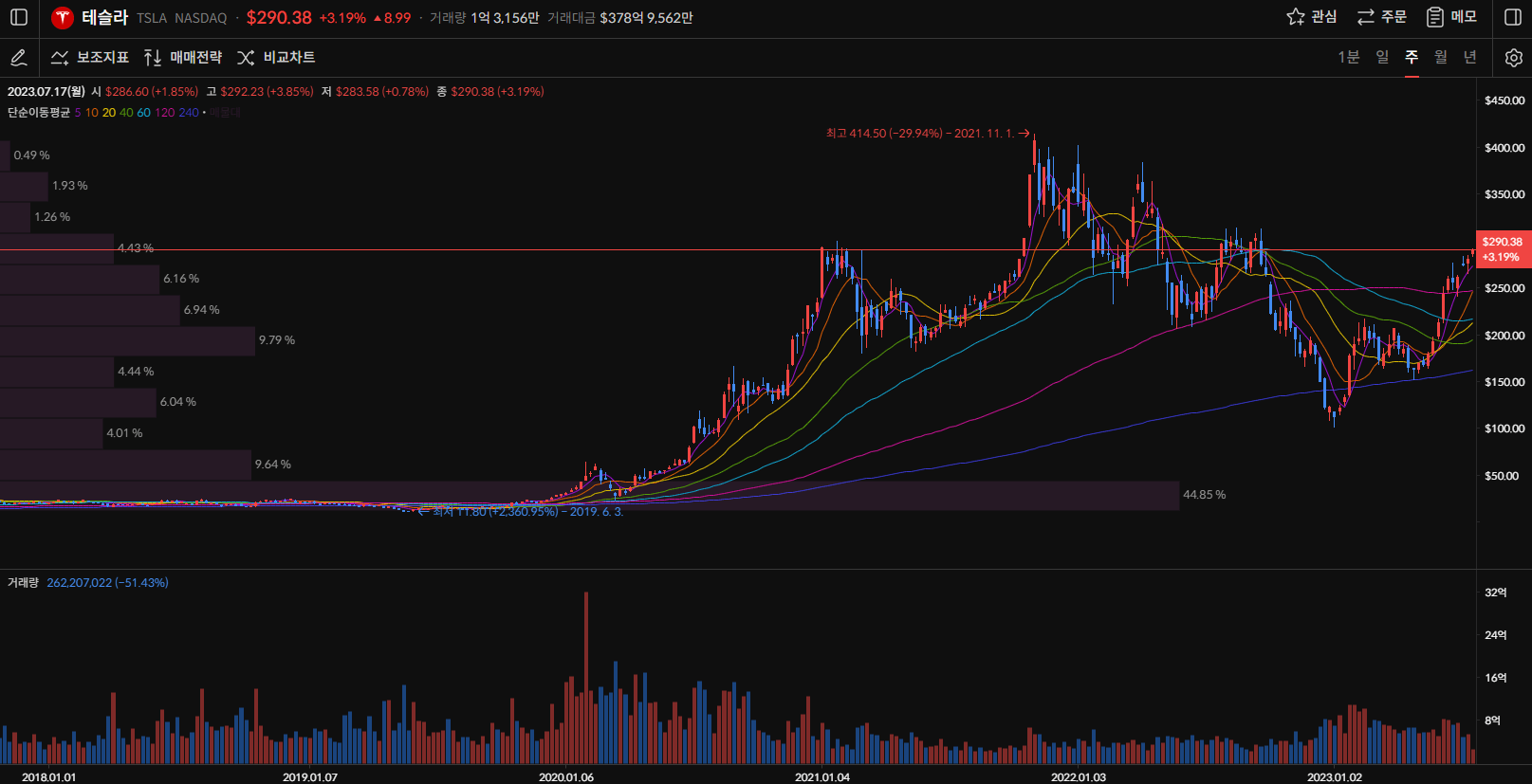Click the 시 $286.60 open price

coord(145,92)
